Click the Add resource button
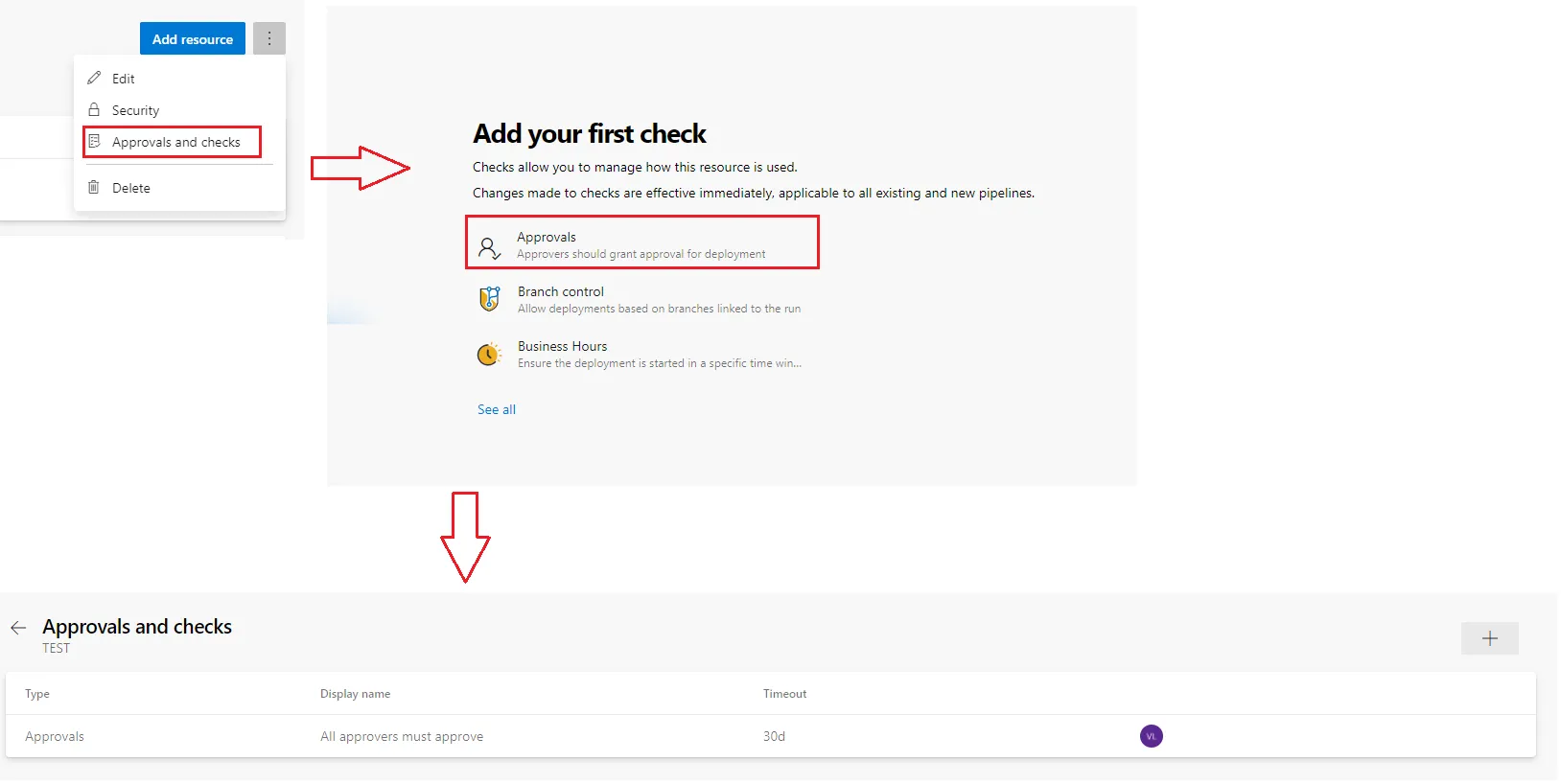Viewport: 1561px width, 784px height. click(192, 39)
